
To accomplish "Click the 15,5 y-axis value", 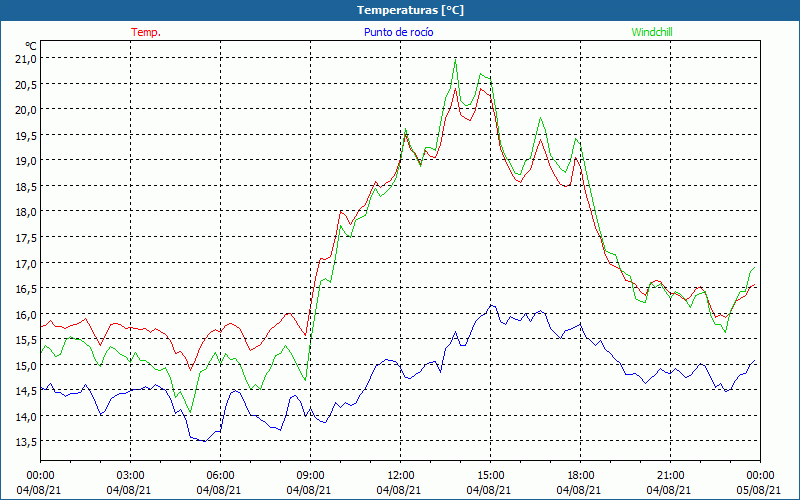I will point(26,340).
